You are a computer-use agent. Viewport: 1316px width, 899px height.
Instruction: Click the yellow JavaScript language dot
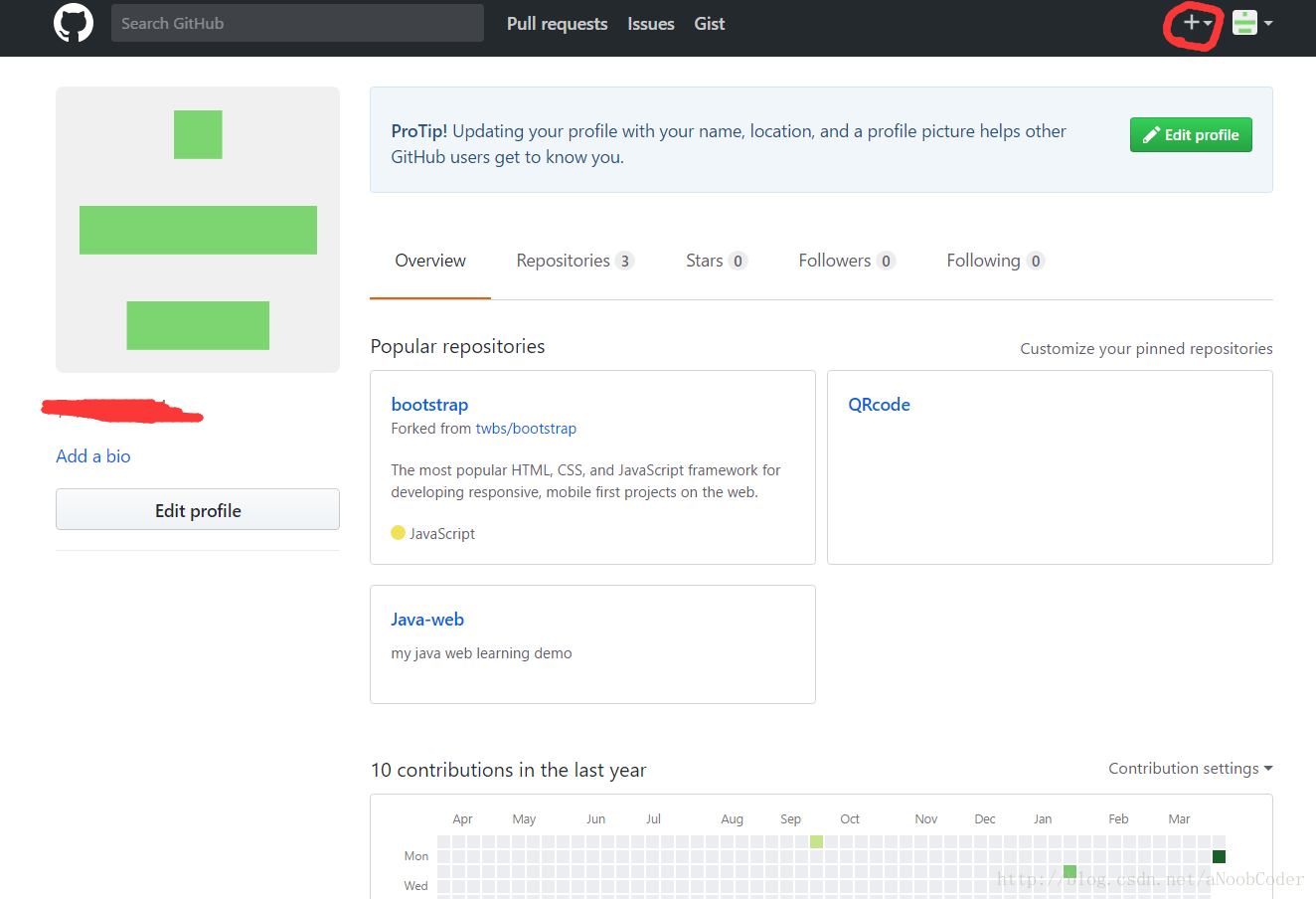click(x=398, y=533)
